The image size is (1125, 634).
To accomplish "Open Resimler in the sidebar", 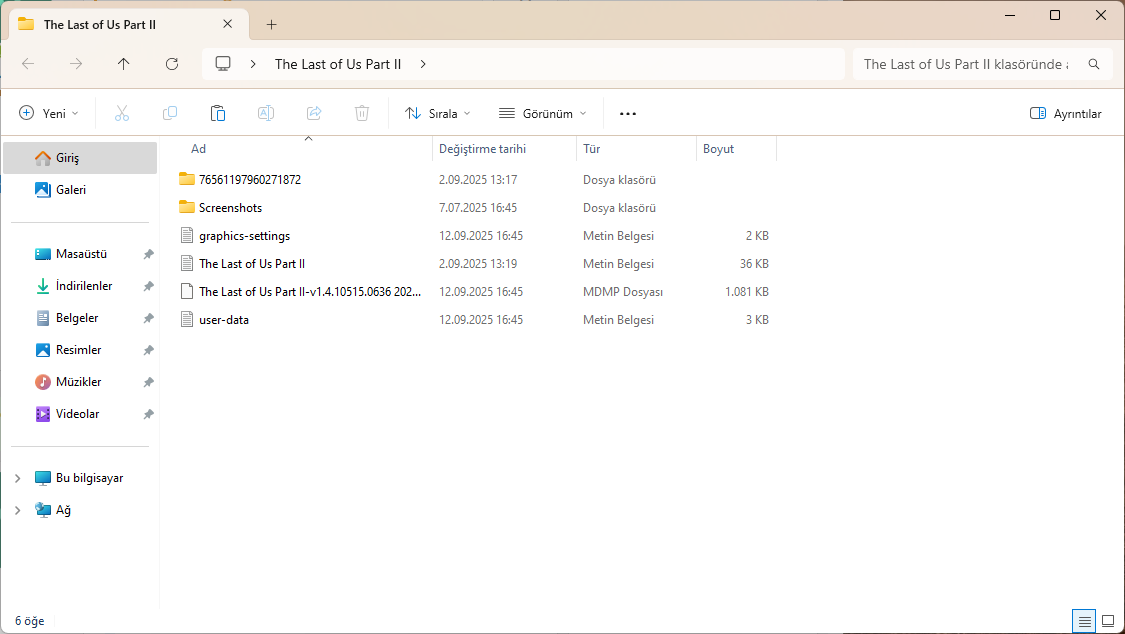I will 80,350.
